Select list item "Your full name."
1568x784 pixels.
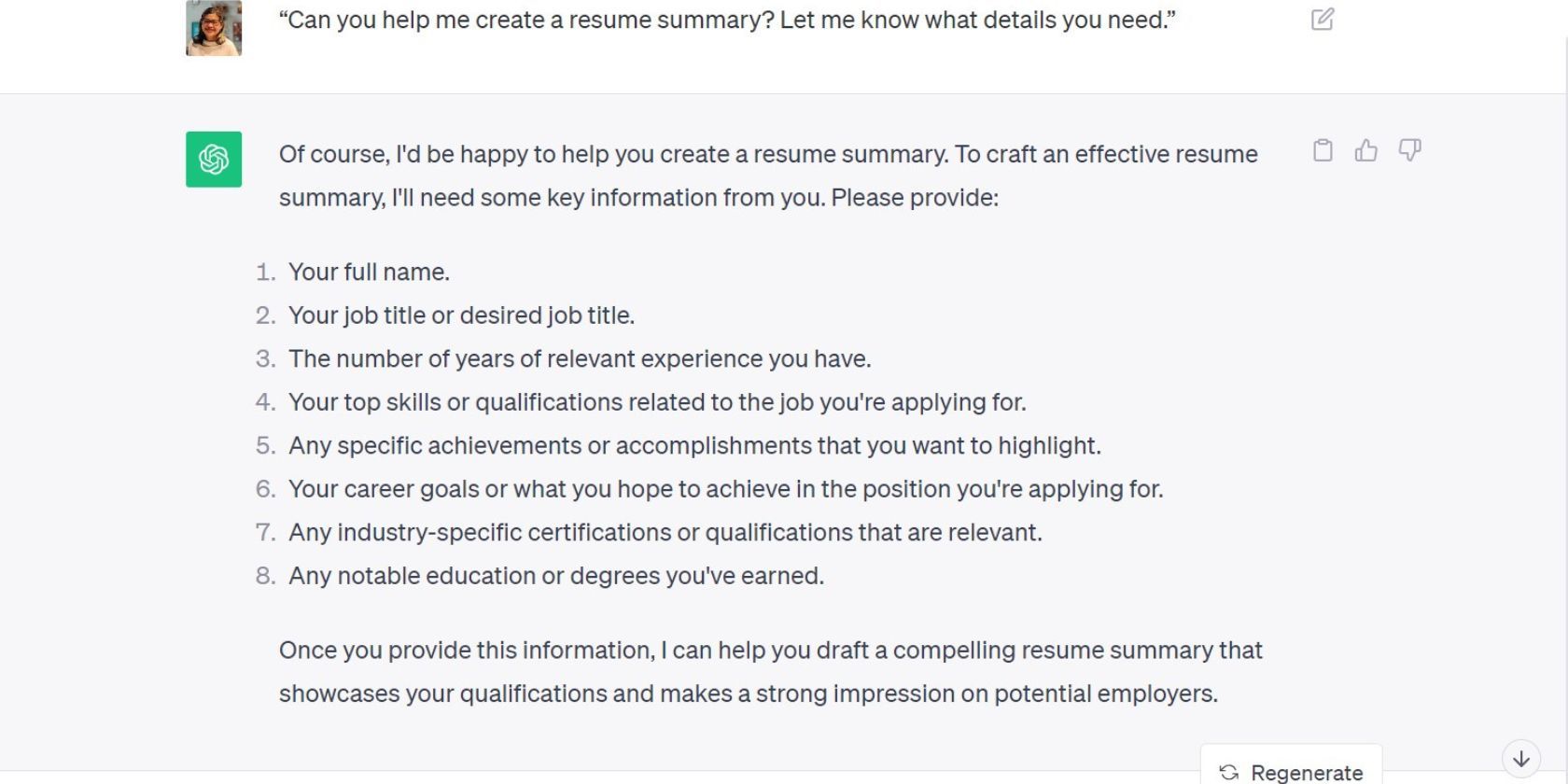(x=369, y=272)
